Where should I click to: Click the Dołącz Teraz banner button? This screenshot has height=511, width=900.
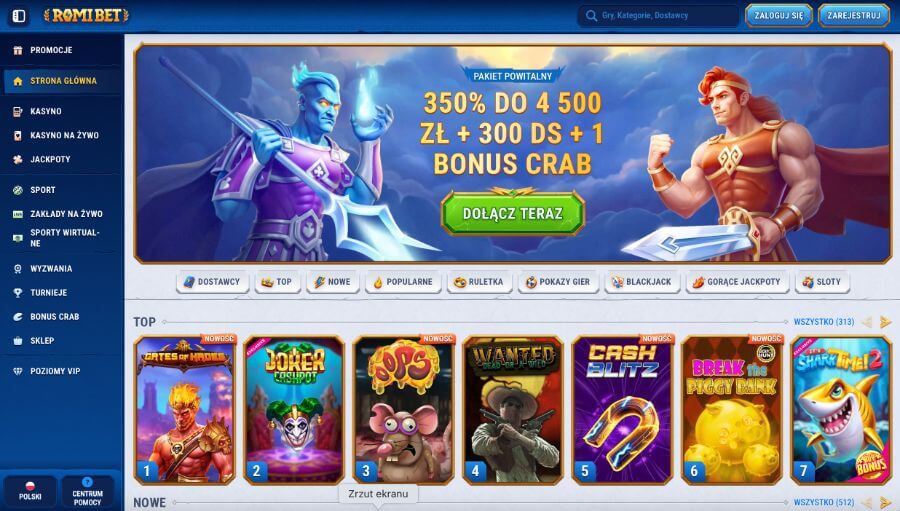pyautogui.click(x=513, y=213)
